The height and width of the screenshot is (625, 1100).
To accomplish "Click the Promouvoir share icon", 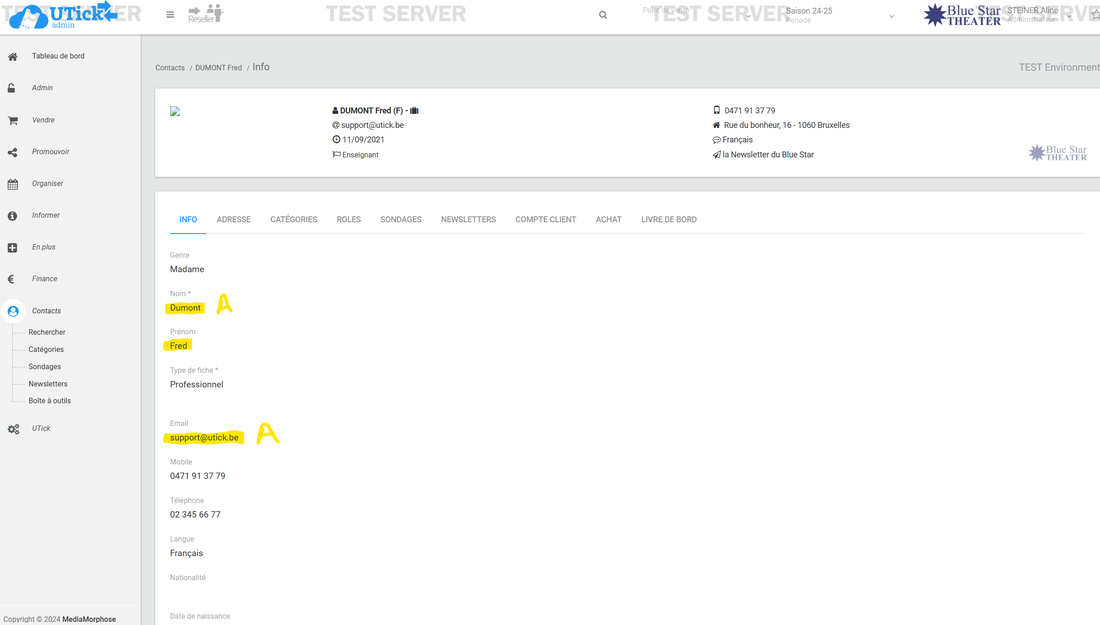I will pyautogui.click(x=13, y=152).
